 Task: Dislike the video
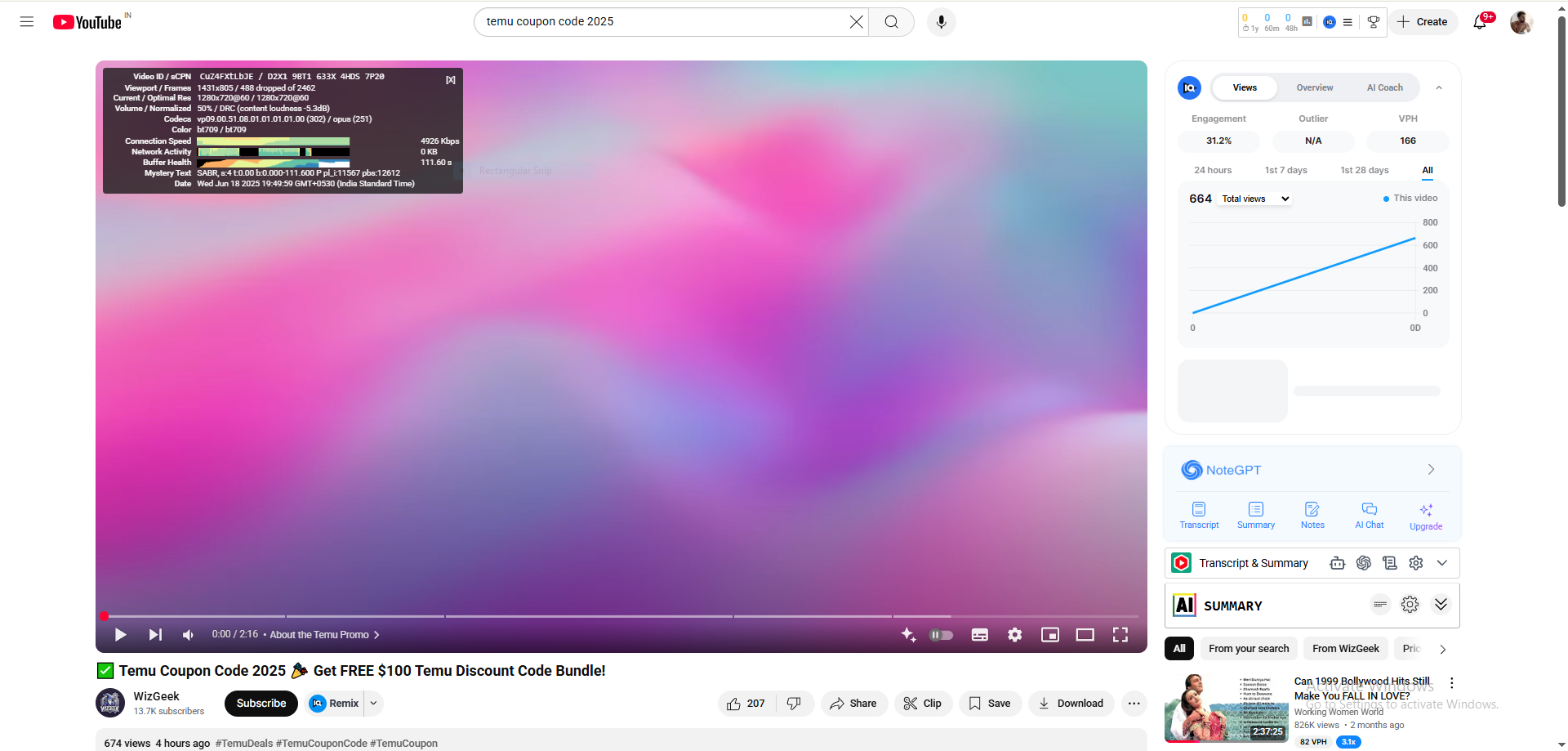click(794, 704)
